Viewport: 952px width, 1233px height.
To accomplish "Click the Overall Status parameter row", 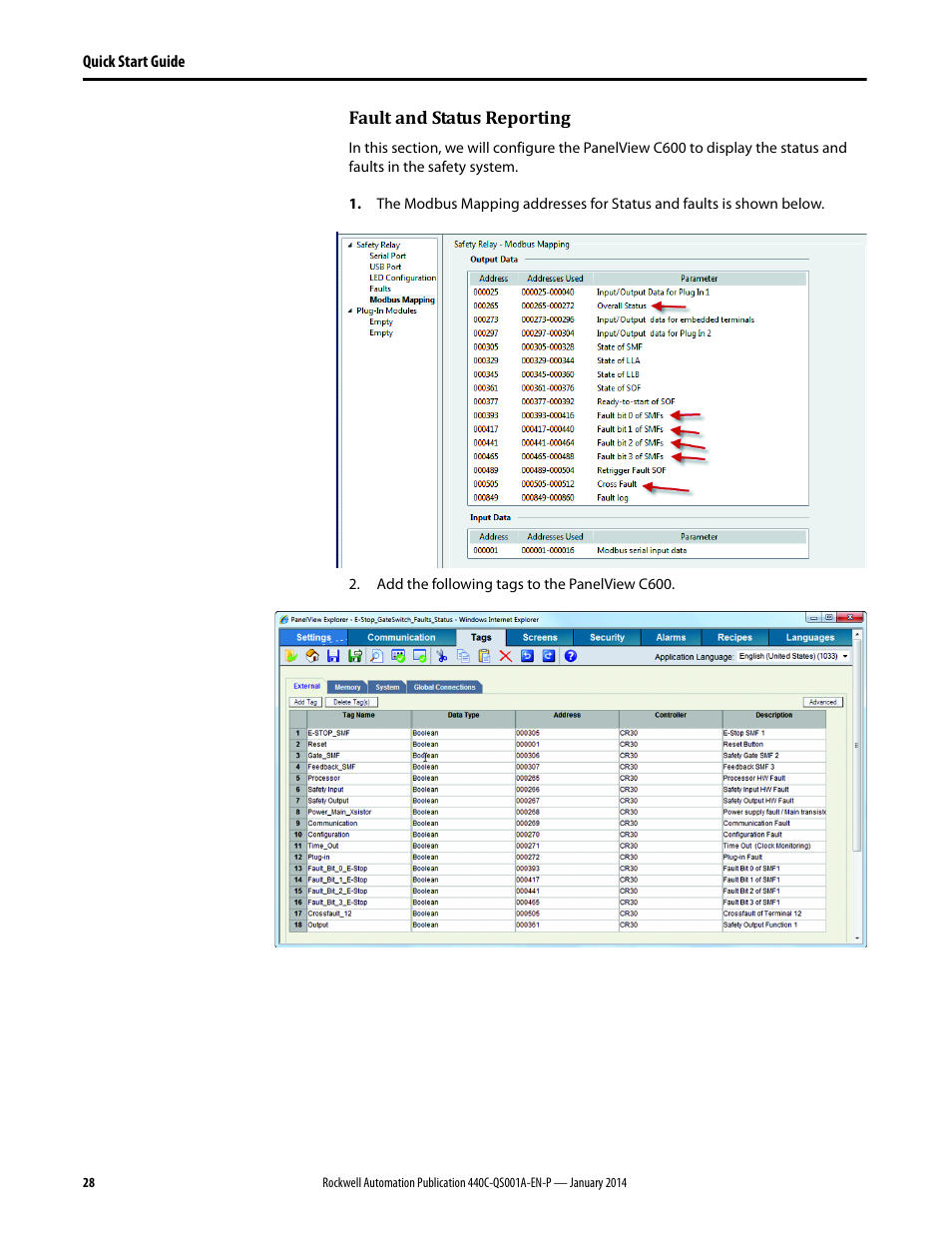I will pos(638,306).
